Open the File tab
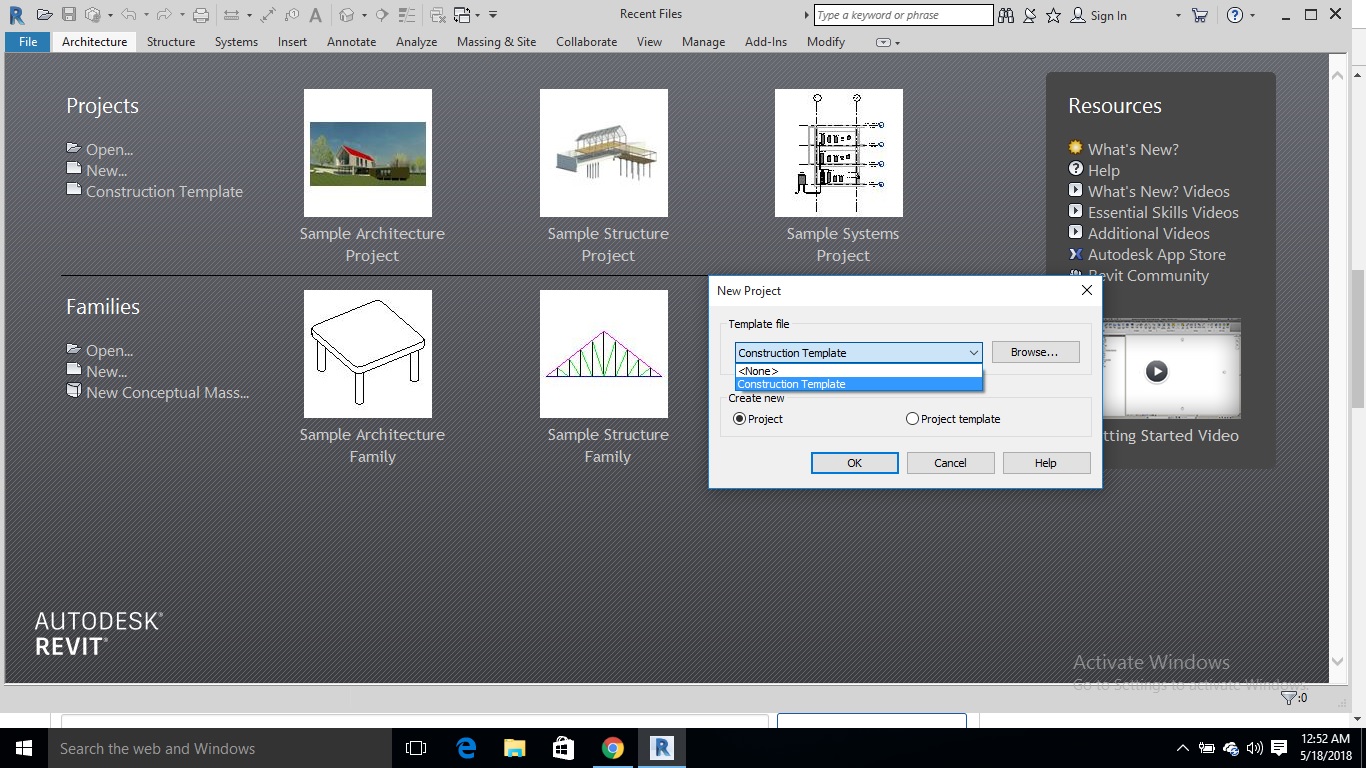This screenshot has width=1366, height=768. click(x=28, y=42)
